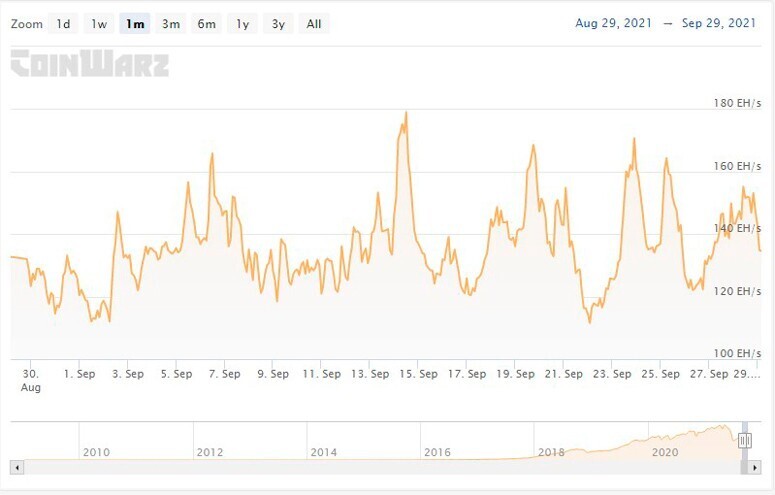
Task: Edit the Aug 29, 2021 start date
Action: pos(614,23)
